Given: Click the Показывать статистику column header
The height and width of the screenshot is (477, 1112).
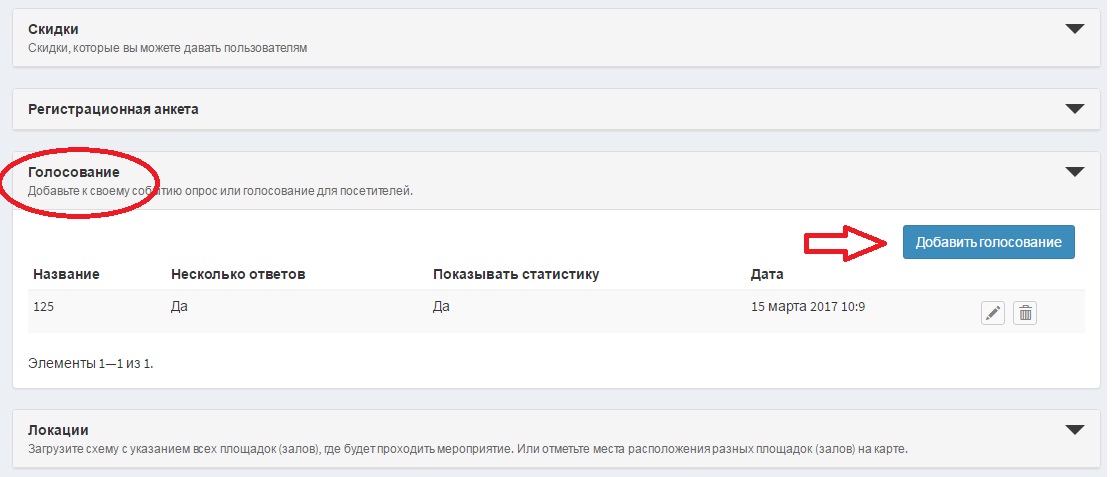Looking at the screenshot, I should click(x=515, y=274).
